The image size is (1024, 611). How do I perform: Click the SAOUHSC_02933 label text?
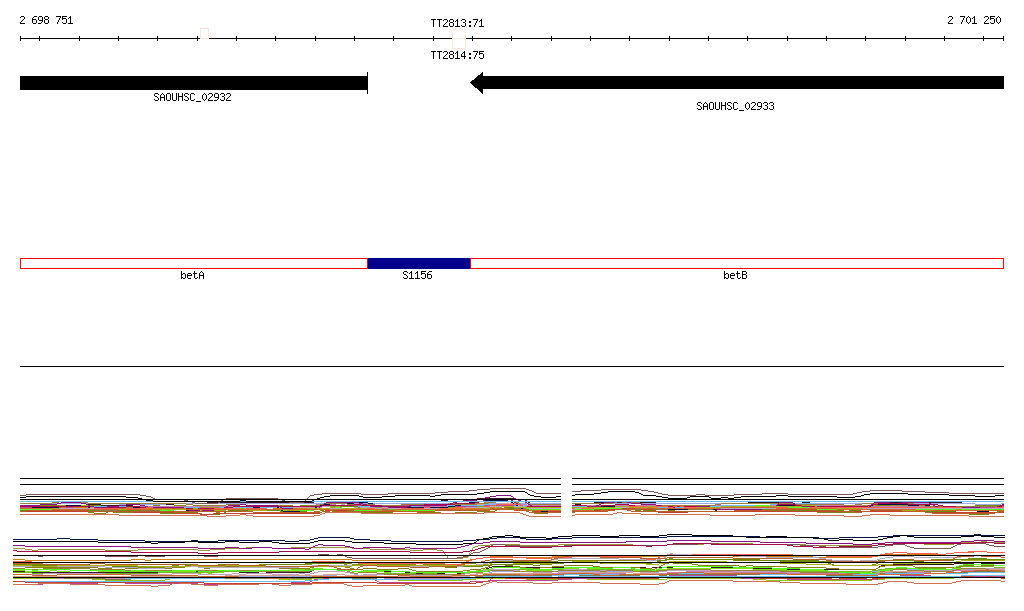(735, 106)
